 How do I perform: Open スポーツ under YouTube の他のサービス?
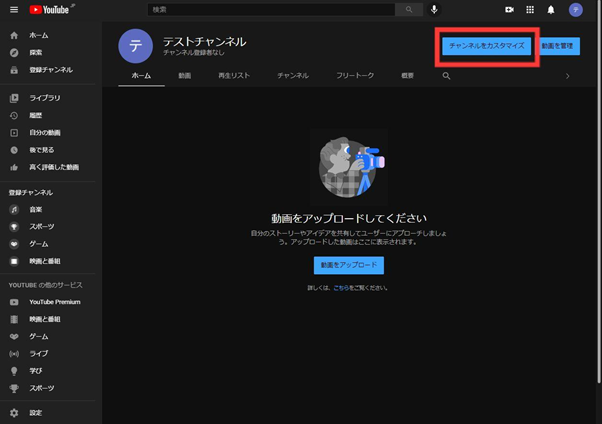(48, 388)
